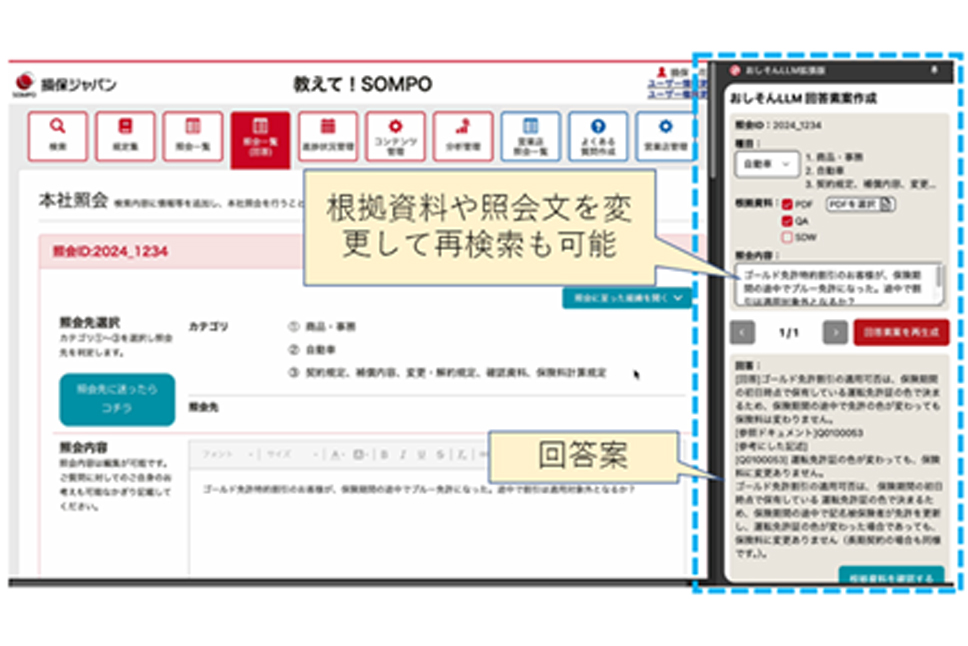Open the 規定集 rulebook navigation button
Screen dimensions: 968x646
(x=125, y=136)
